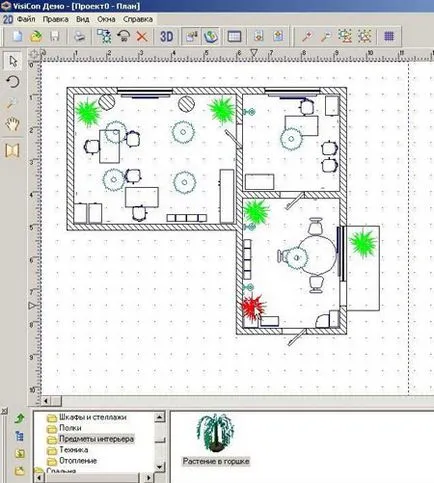This screenshot has height=483, width=434.
Task: Click the second document icon before the zoom tools
Action: point(278,36)
